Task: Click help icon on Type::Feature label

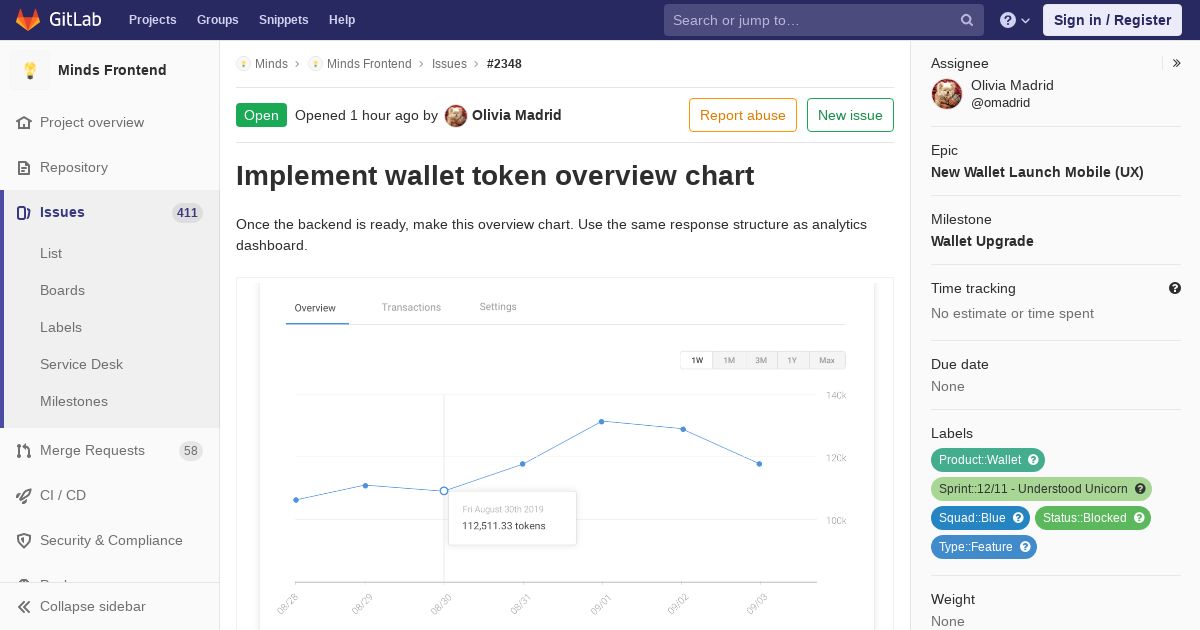Action: pos(1025,547)
